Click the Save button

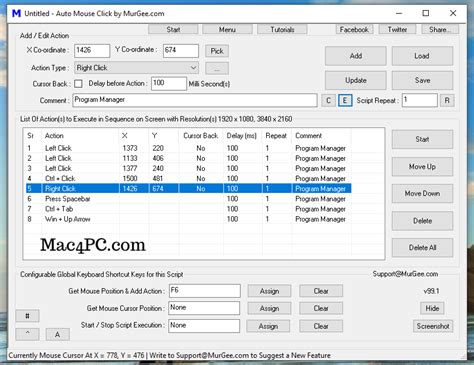pyautogui.click(x=422, y=80)
